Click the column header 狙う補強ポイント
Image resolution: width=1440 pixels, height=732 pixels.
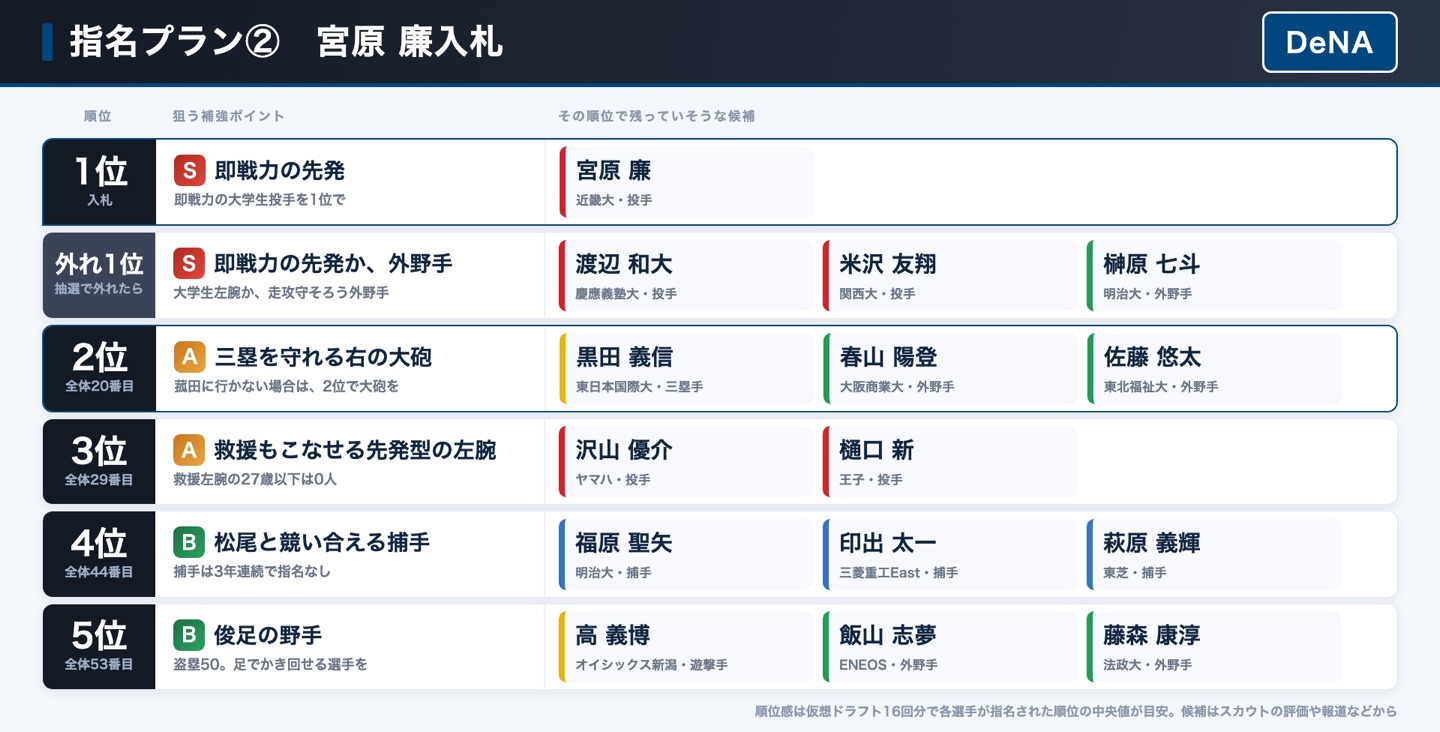(229, 116)
